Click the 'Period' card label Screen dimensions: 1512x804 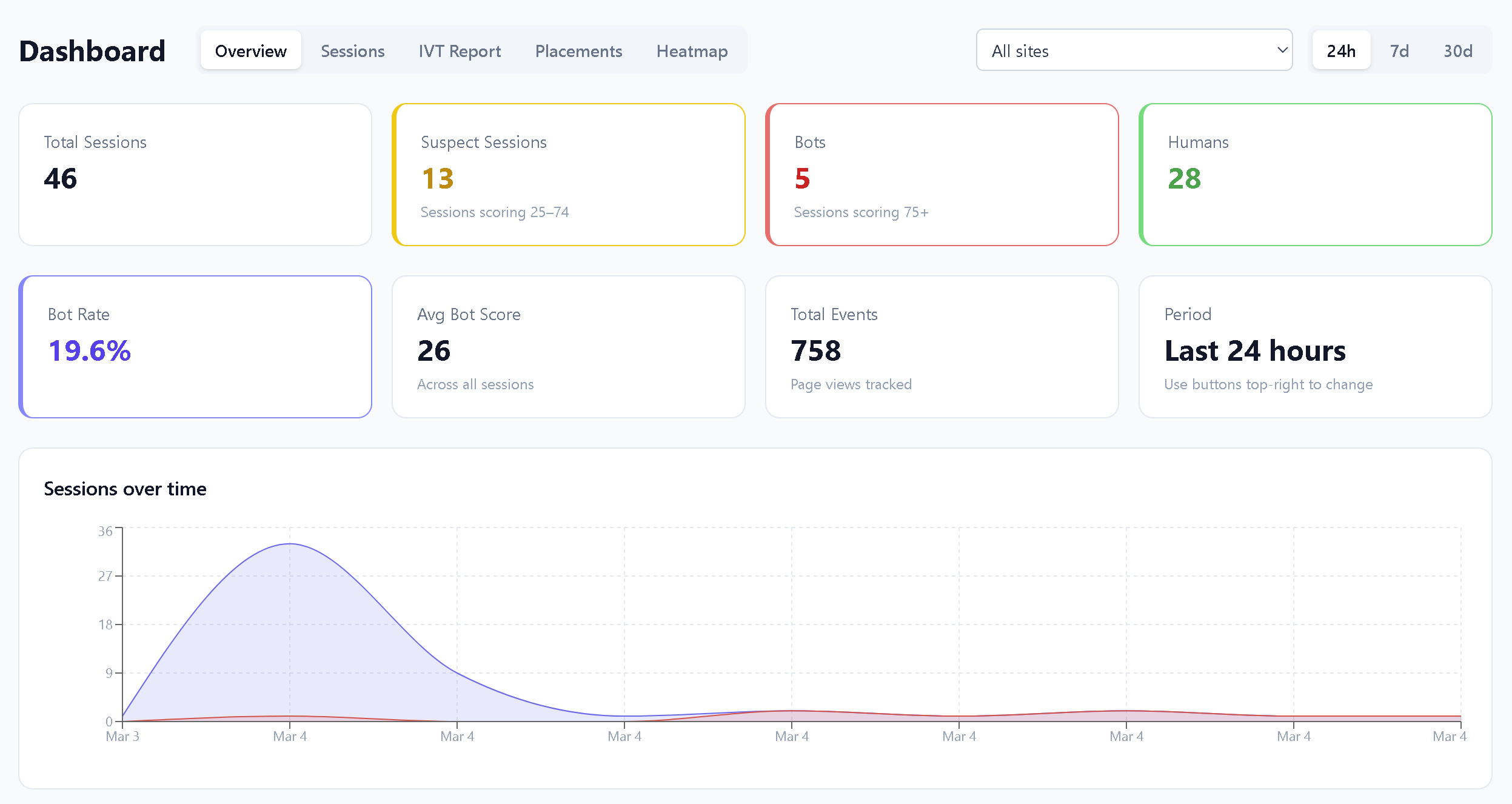pos(1188,314)
